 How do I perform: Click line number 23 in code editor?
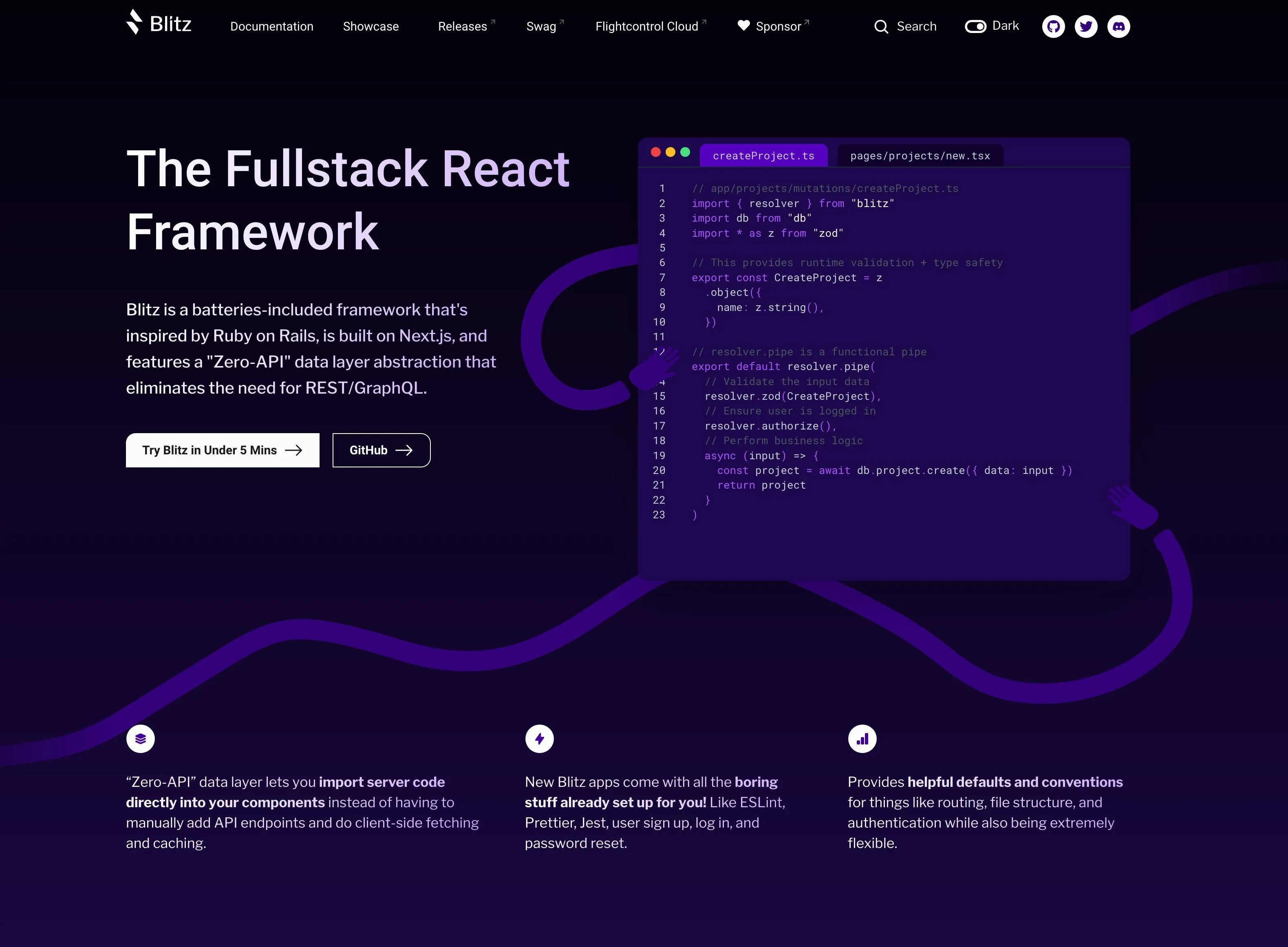point(659,515)
